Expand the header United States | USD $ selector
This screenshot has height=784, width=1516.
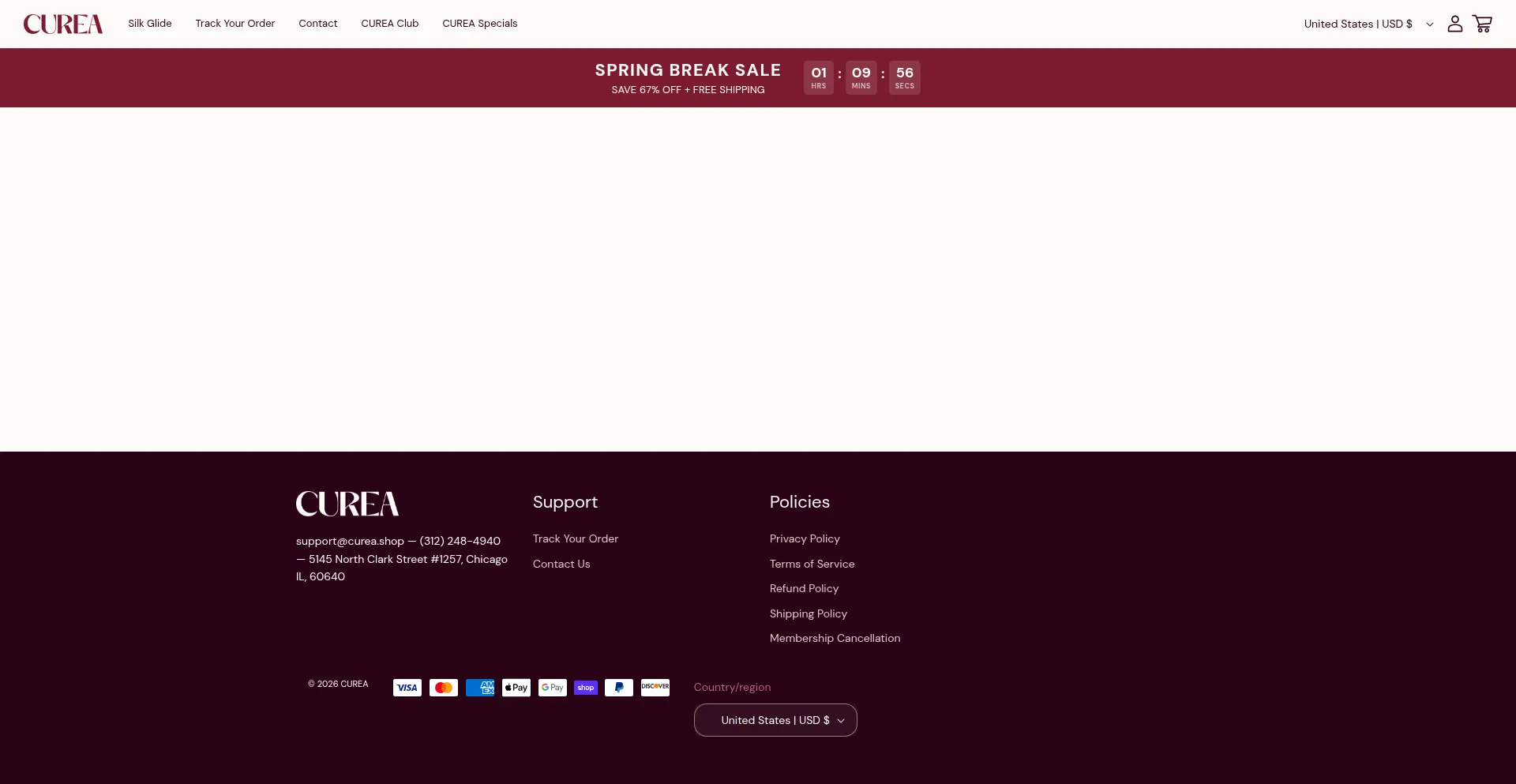(1368, 24)
